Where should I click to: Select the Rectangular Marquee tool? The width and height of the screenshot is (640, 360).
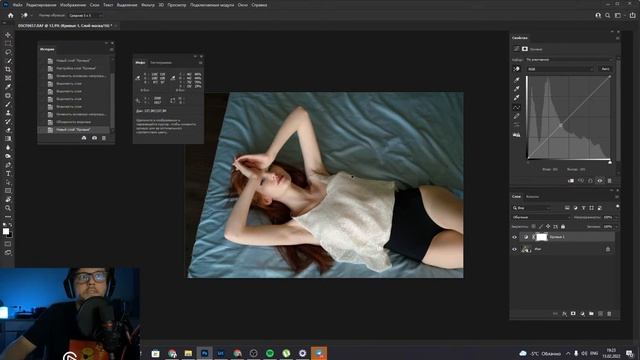coord(8,43)
